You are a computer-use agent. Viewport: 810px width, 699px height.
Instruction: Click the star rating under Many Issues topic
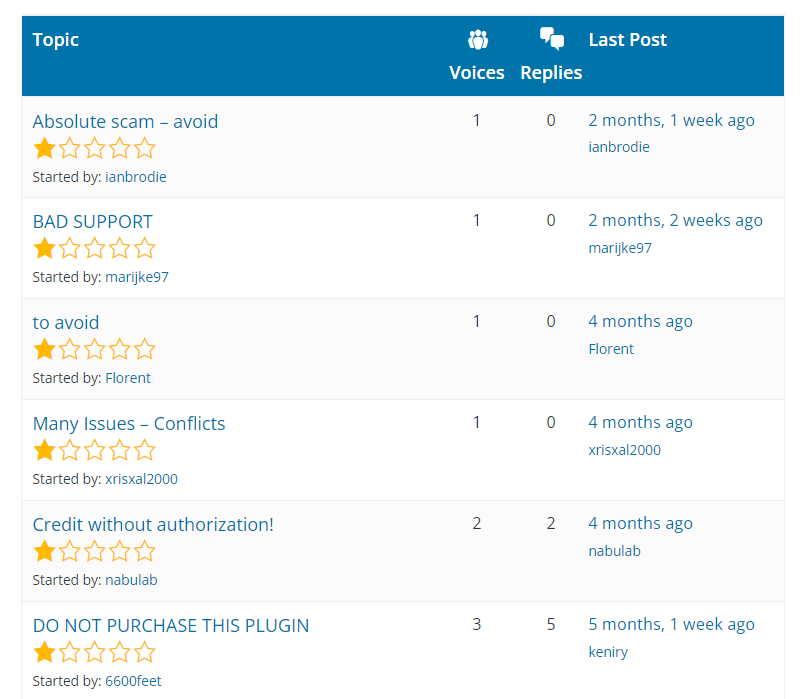94,450
